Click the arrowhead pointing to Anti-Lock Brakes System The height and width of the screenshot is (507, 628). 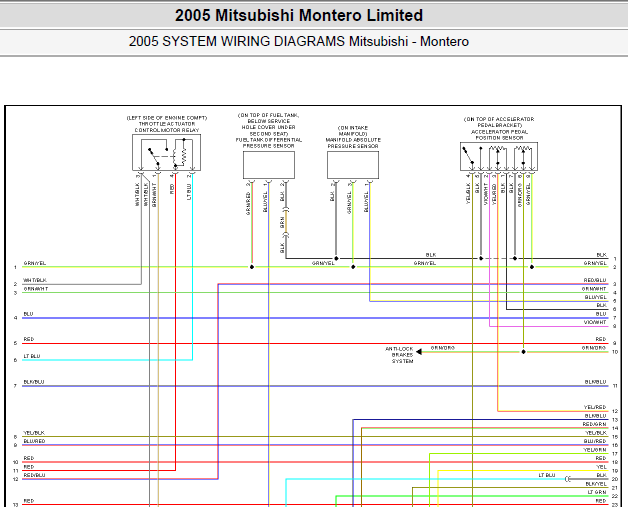click(419, 352)
